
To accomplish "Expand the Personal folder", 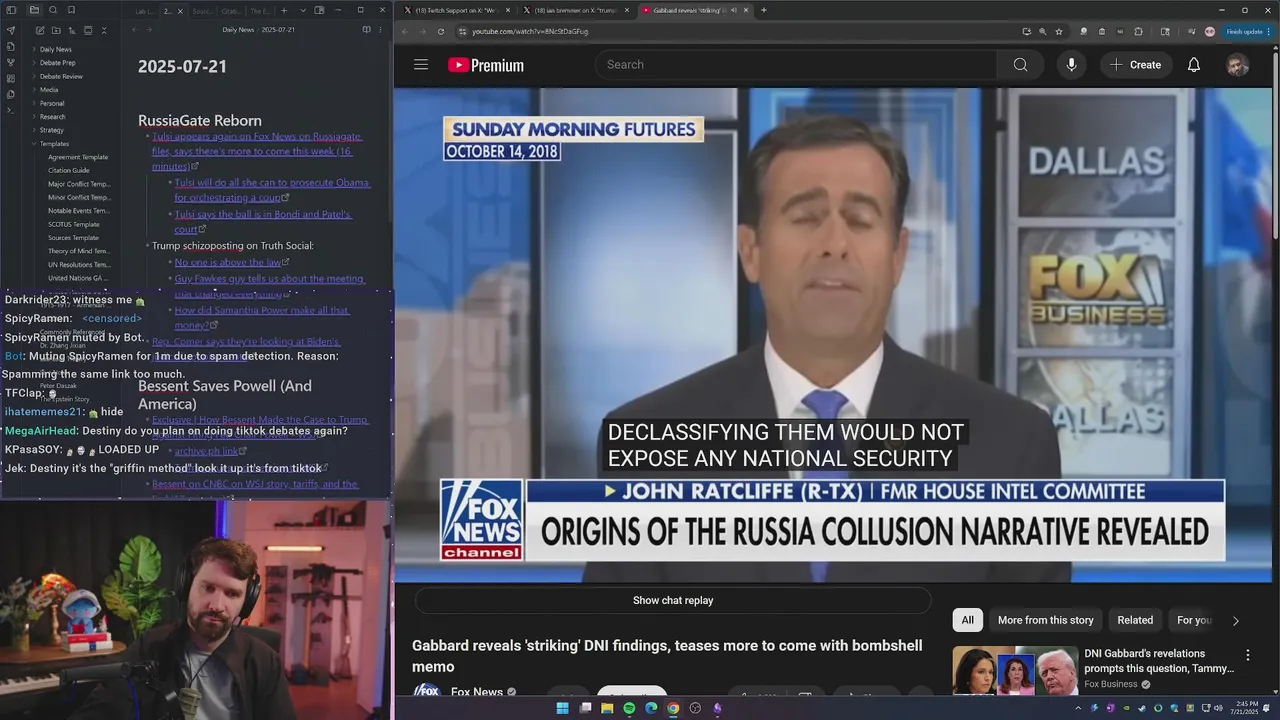I will pyautogui.click(x=52, y=103).
